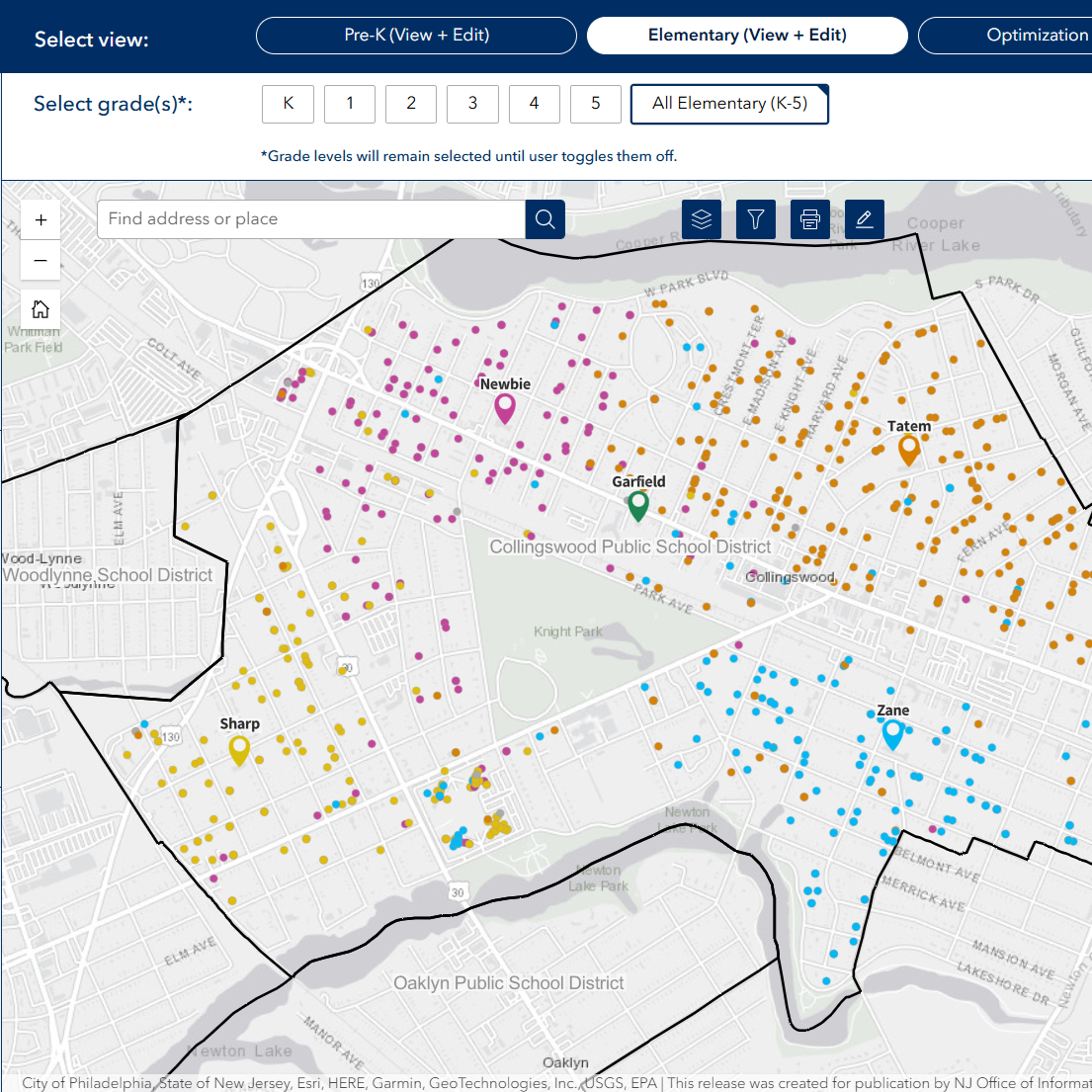Image resolution: width=1092 pixels, height=1092 pixels.
Task: Toggle grade 2 filter
Action: 411,104
